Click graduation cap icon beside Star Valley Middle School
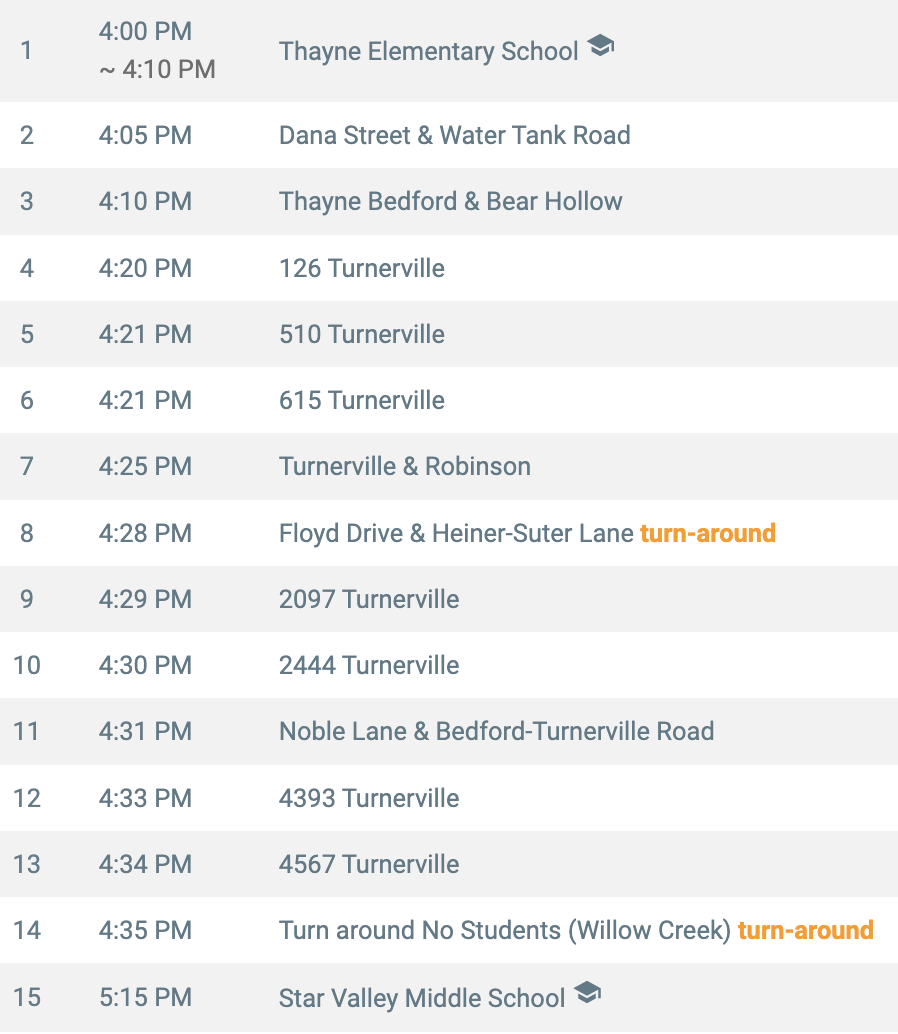The height and width of the screenshot is (1034, 898). coord(587,992)
